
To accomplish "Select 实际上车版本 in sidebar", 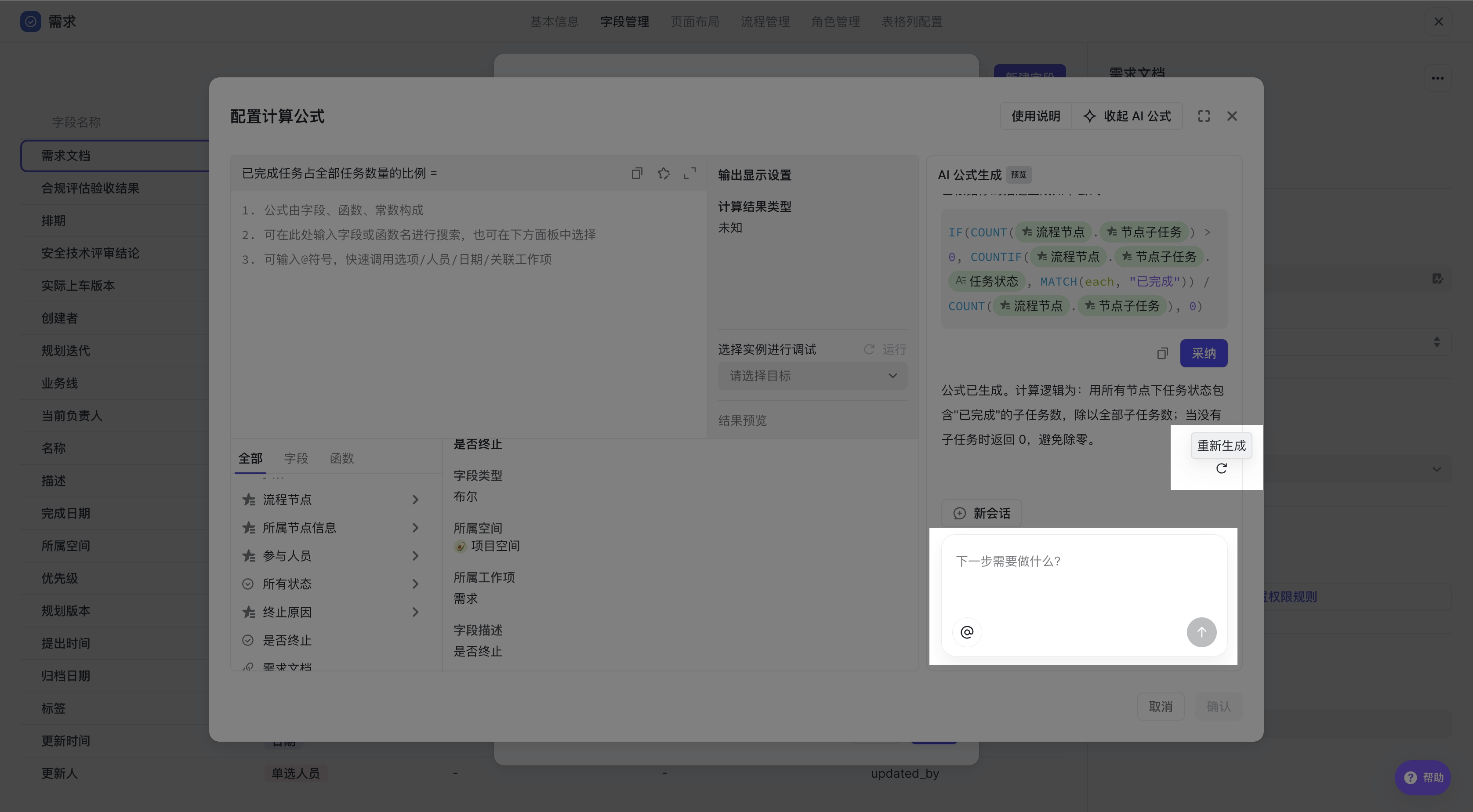I will point(78,286).
